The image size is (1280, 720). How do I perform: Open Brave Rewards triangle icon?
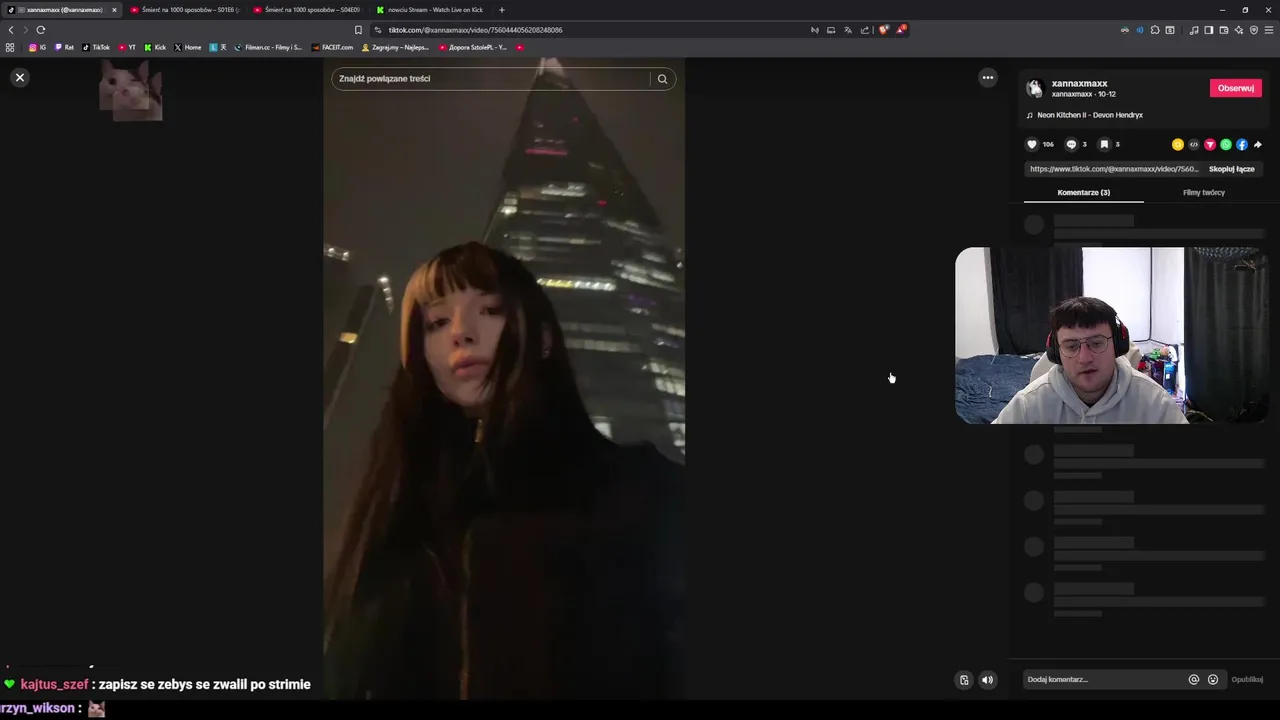point(901,30)
